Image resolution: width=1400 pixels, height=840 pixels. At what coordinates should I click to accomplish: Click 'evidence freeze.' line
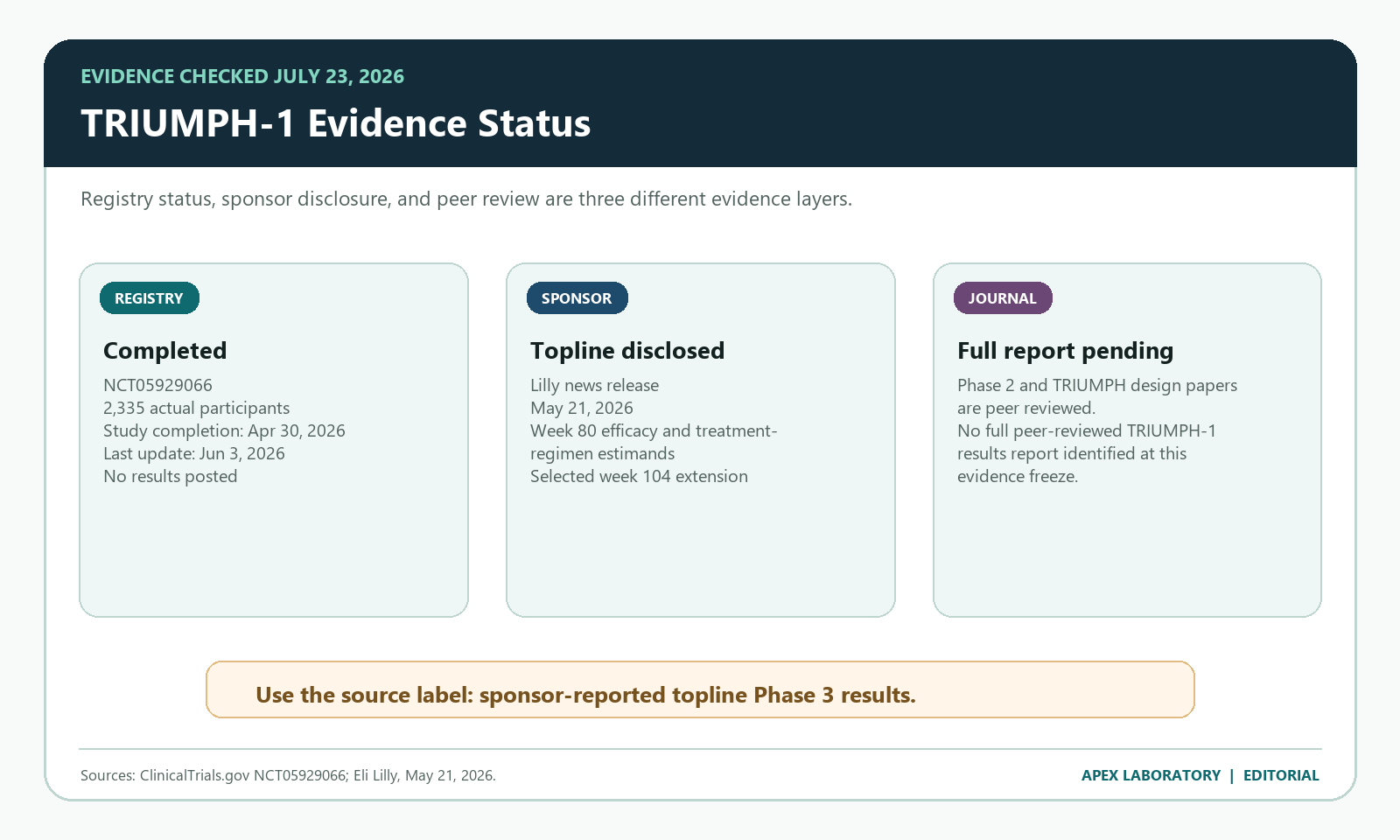click(x=1018, y=476)
